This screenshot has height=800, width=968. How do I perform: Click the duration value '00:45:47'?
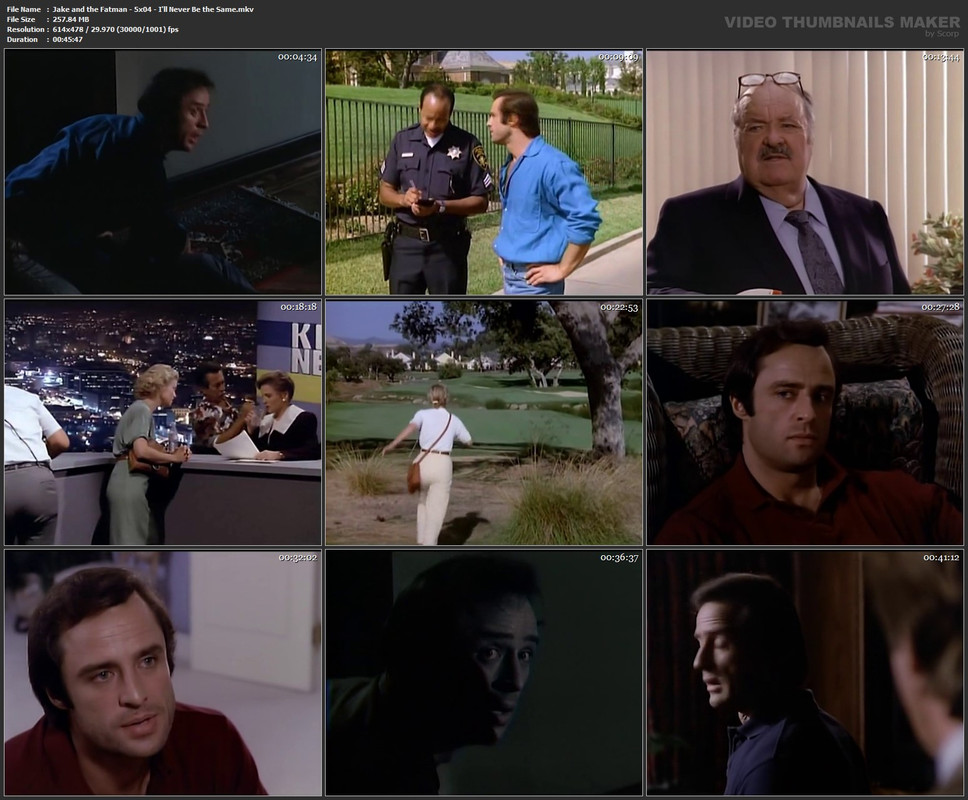(x=68, y=39)
